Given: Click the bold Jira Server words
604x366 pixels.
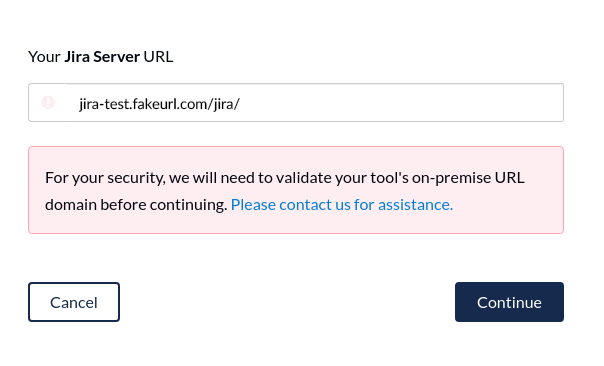Looking at the screenshot, I should coord(102,57).
